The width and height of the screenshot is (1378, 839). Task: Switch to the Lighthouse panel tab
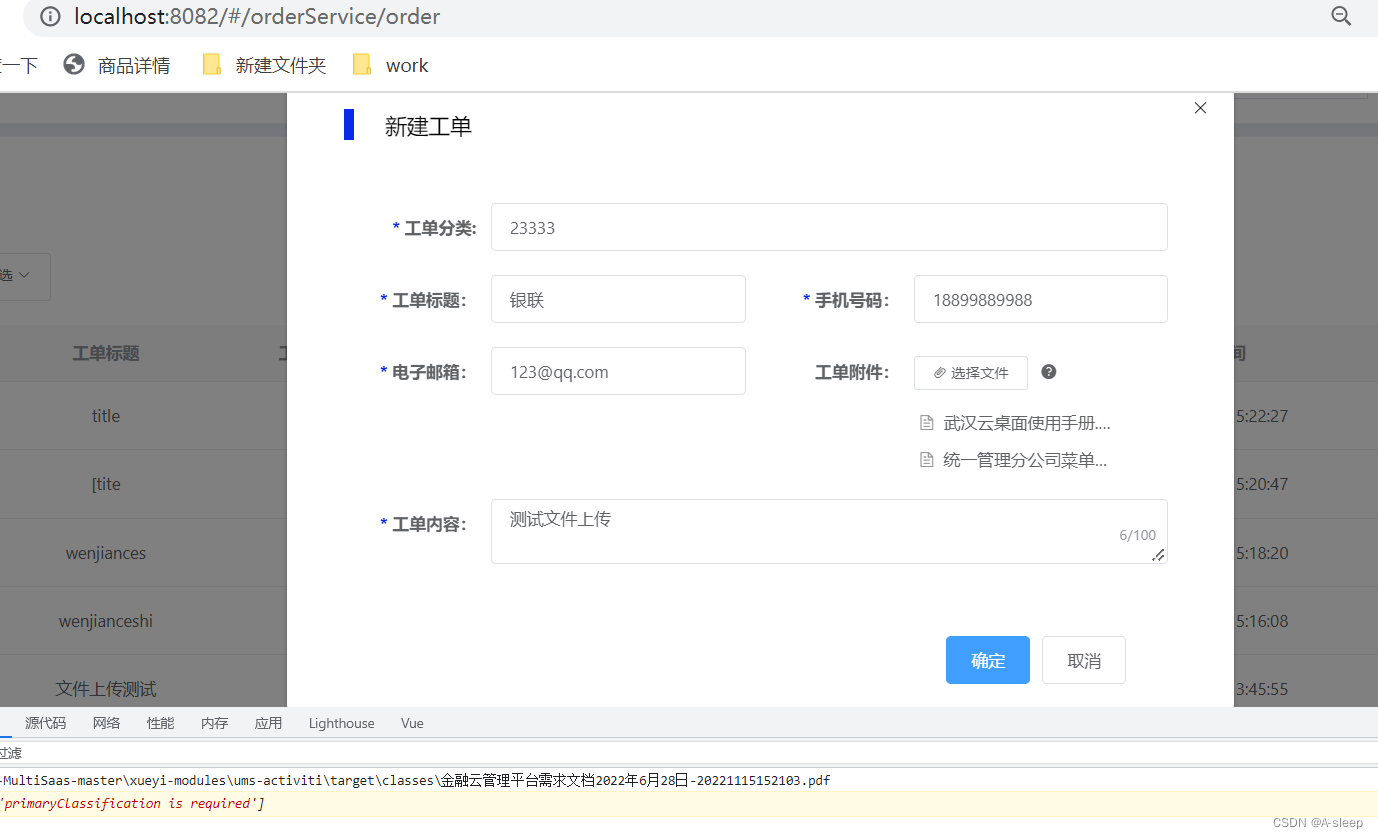(340, 722)
